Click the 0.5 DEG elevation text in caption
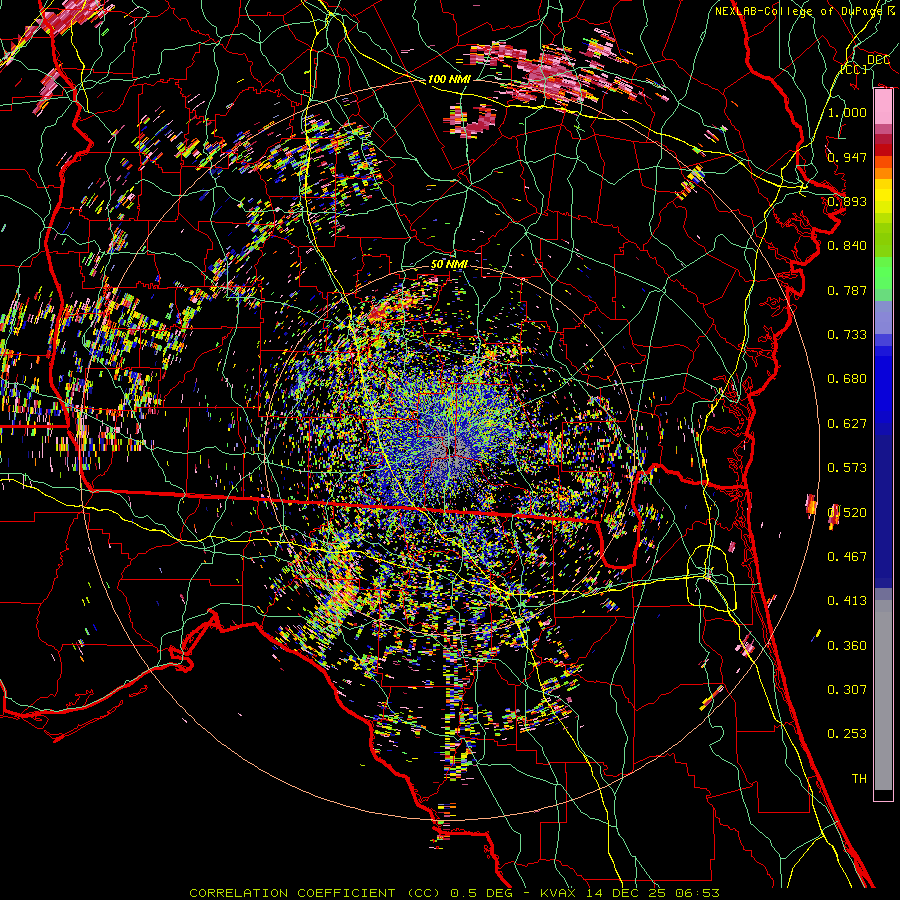This screenshot has height=900, width=900. click(x=484, y=893)
